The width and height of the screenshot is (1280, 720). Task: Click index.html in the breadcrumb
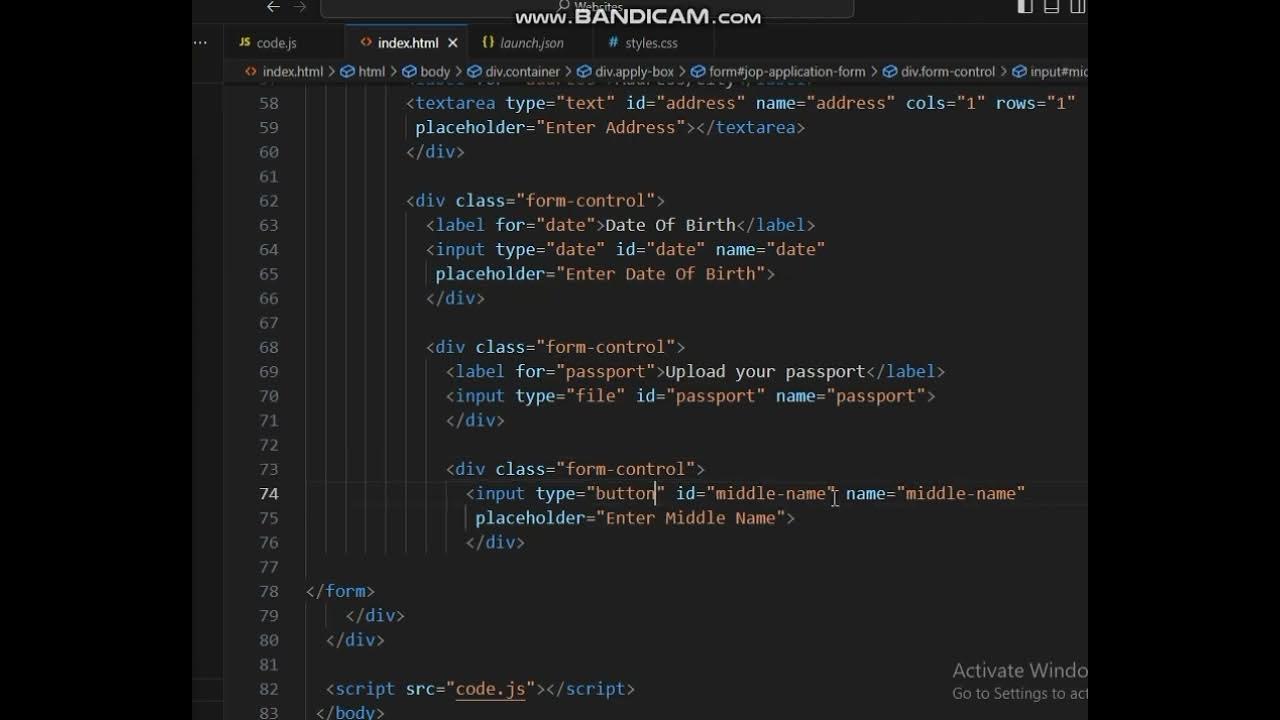pyautogui.click(x=292, y=72)
